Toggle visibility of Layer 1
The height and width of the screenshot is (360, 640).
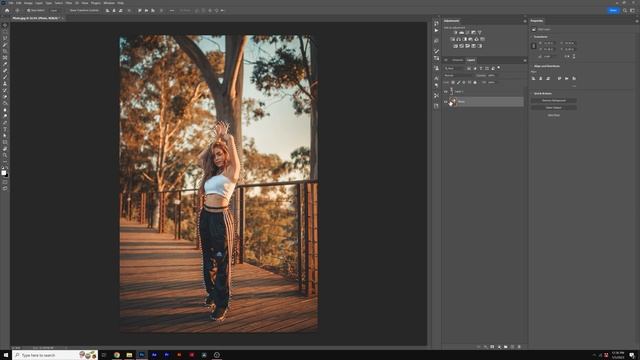[446, 91]
